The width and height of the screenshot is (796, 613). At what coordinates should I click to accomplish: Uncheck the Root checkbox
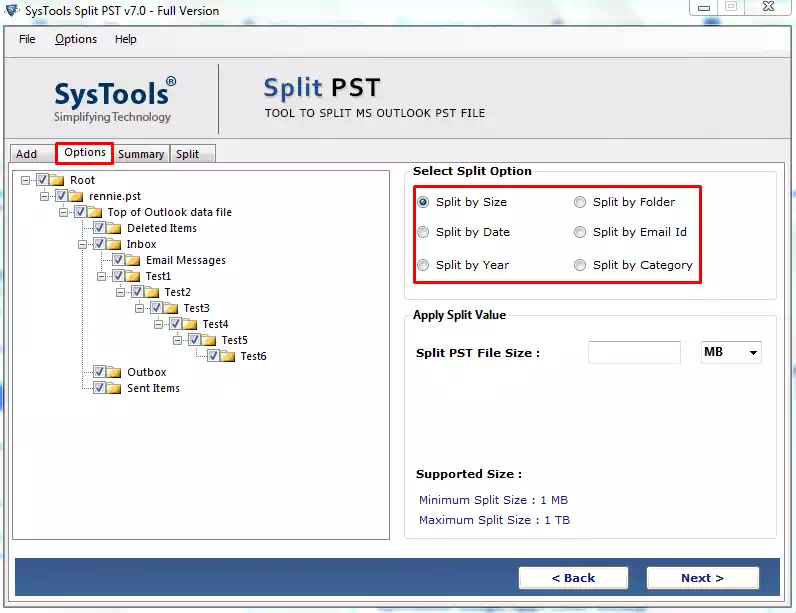pos(42,180)
